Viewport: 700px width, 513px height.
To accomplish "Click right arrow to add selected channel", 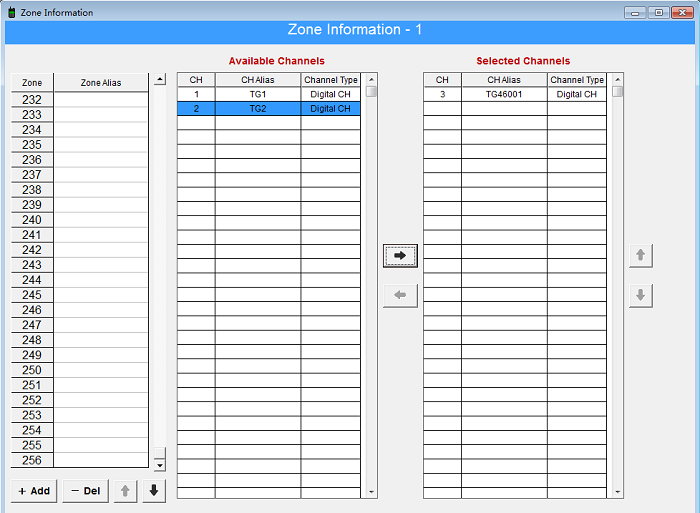I will coord(400,256).
